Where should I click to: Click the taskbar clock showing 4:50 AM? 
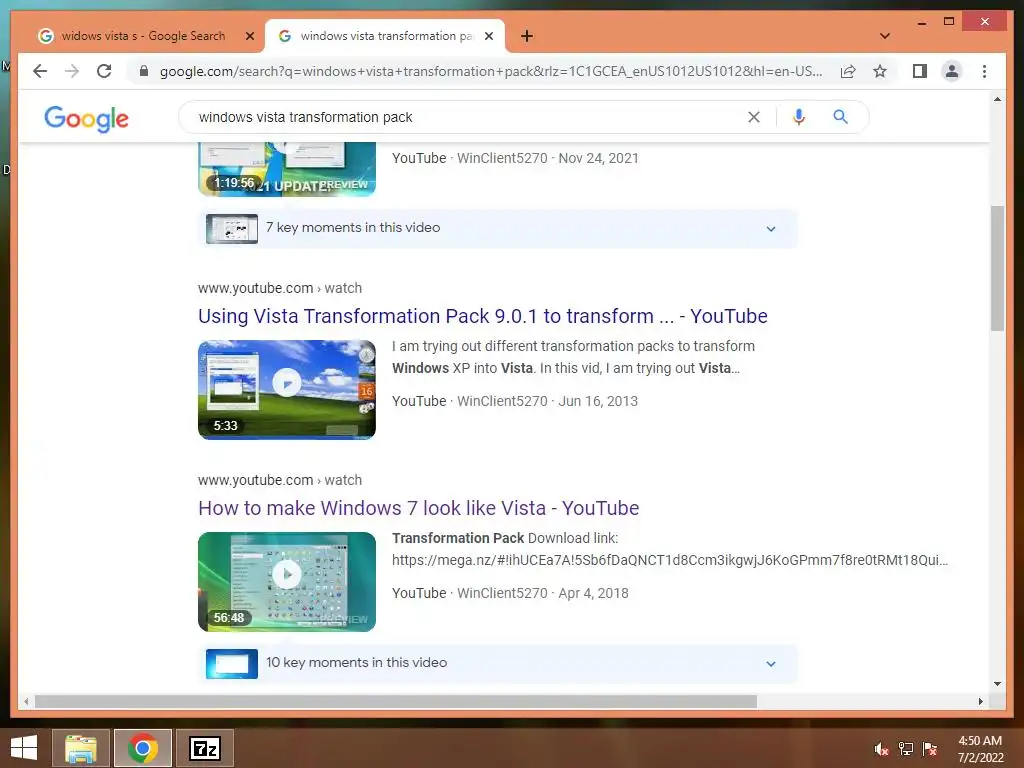(x=980, y=749)
